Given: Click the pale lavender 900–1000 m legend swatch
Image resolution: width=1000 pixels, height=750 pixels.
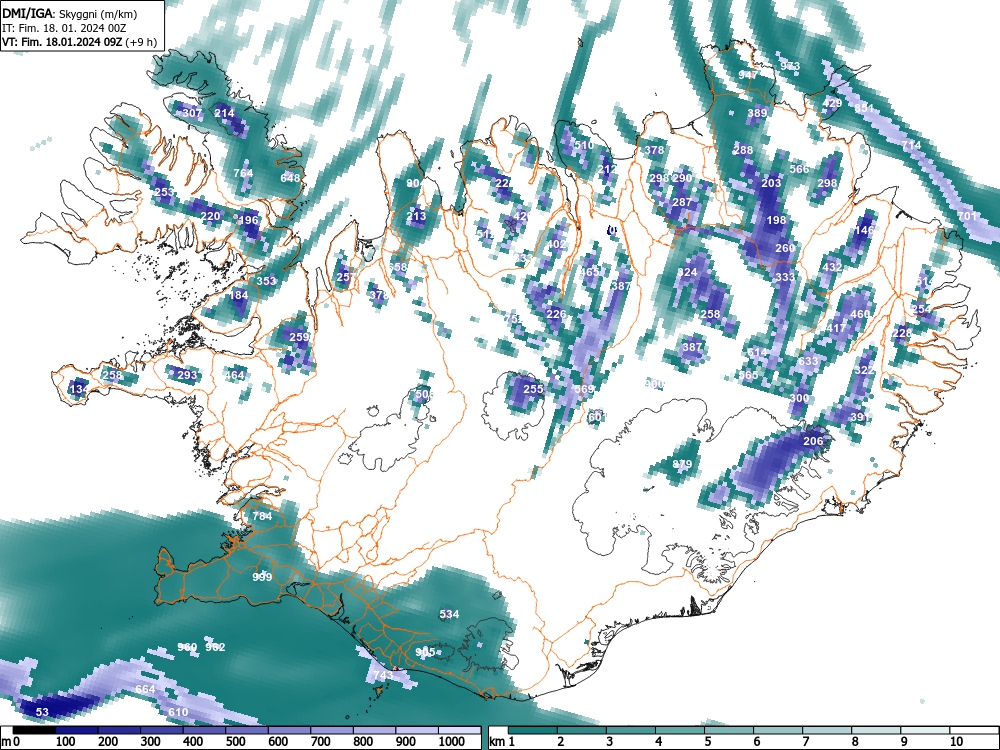Looking at the screenshot, I should [x=416, y=730].
